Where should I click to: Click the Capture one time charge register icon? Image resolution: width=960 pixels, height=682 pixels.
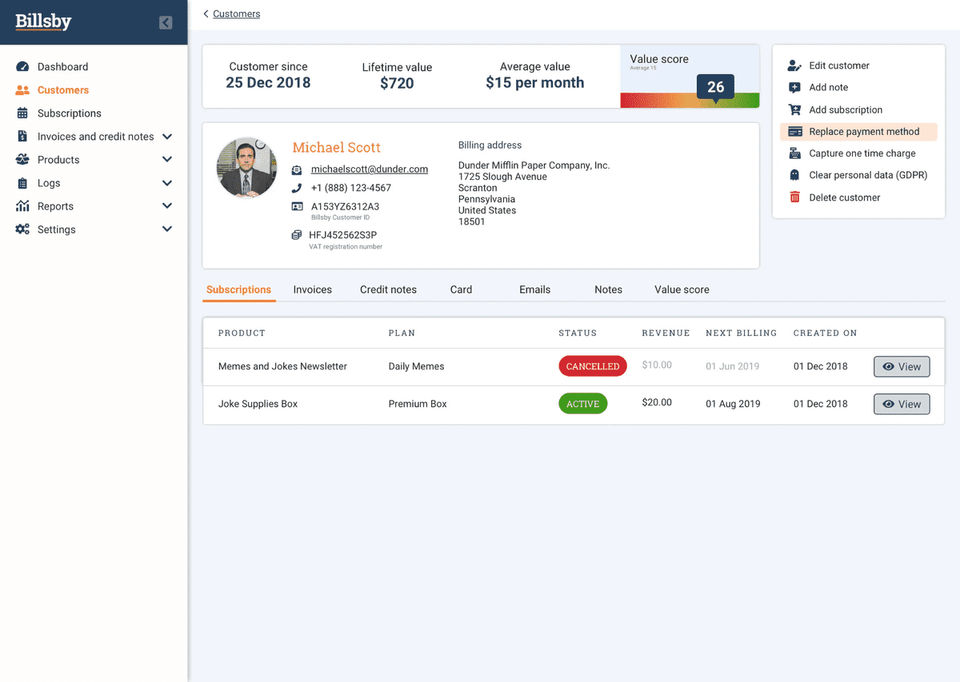[x=794, y=153]
